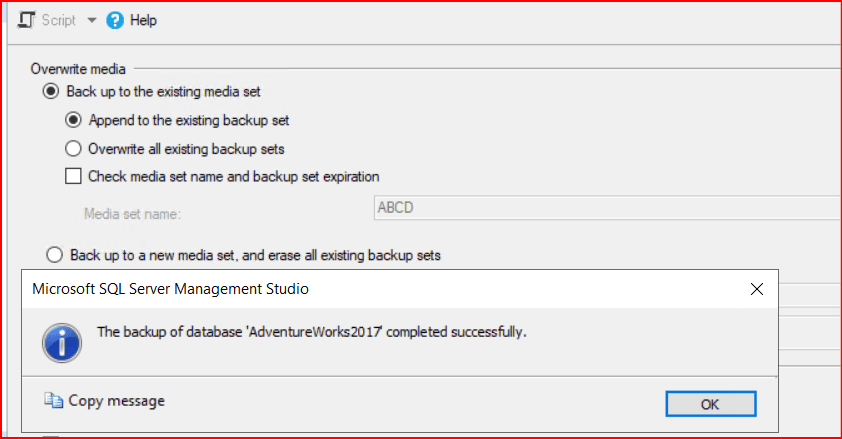842x439 pixels.
Task: Click the Help text label
Action: pyautogui.click(x=143, y=20)
